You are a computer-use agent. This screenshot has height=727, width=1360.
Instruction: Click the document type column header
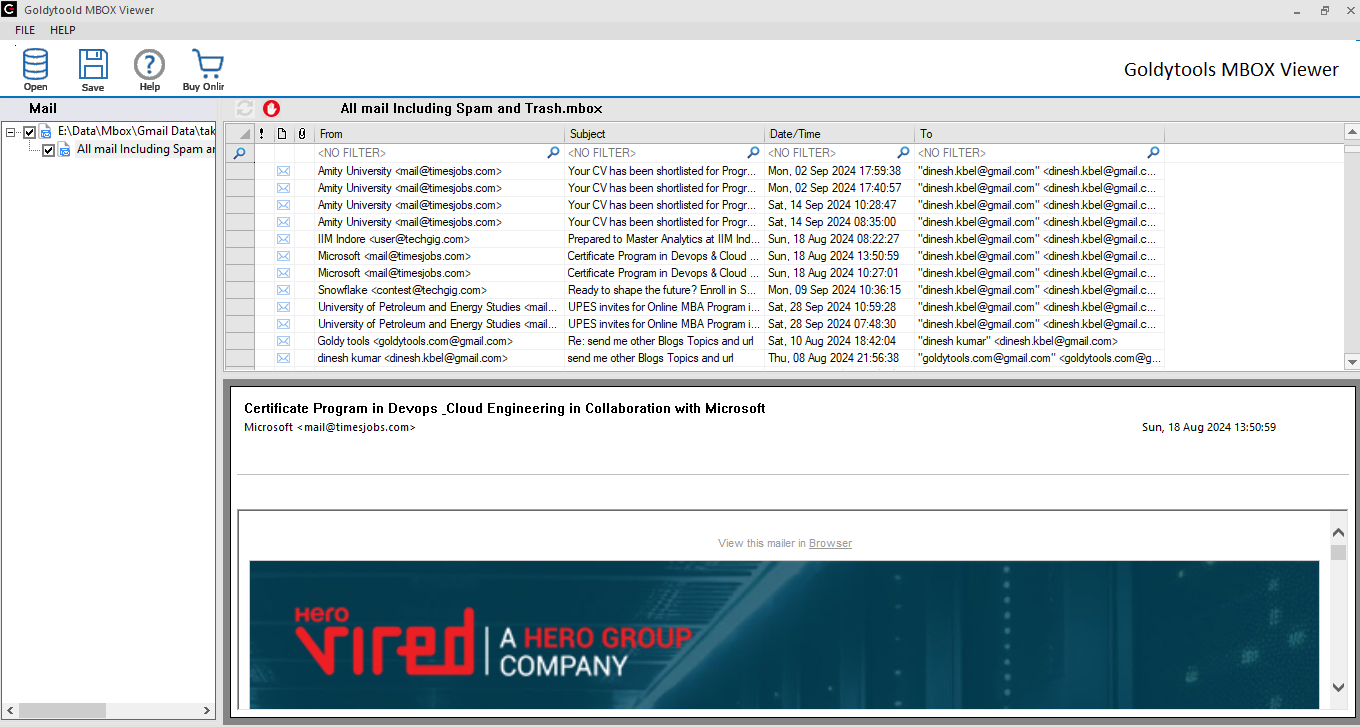282,134
